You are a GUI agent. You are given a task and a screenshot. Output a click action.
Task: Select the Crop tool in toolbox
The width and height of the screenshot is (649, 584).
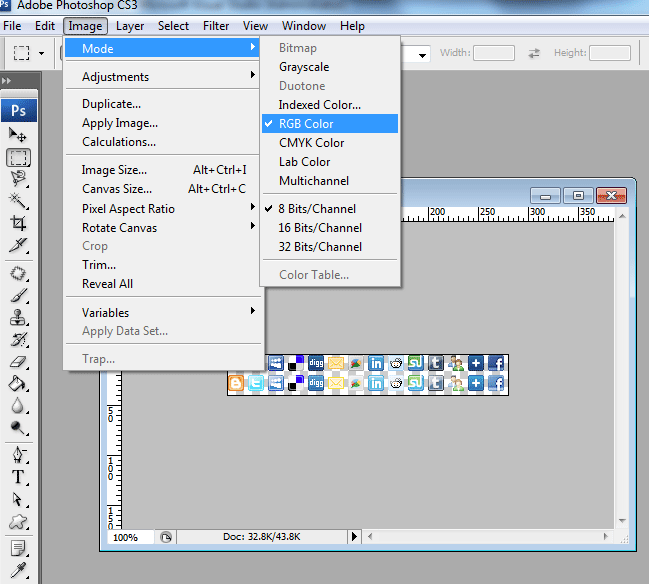18,223
